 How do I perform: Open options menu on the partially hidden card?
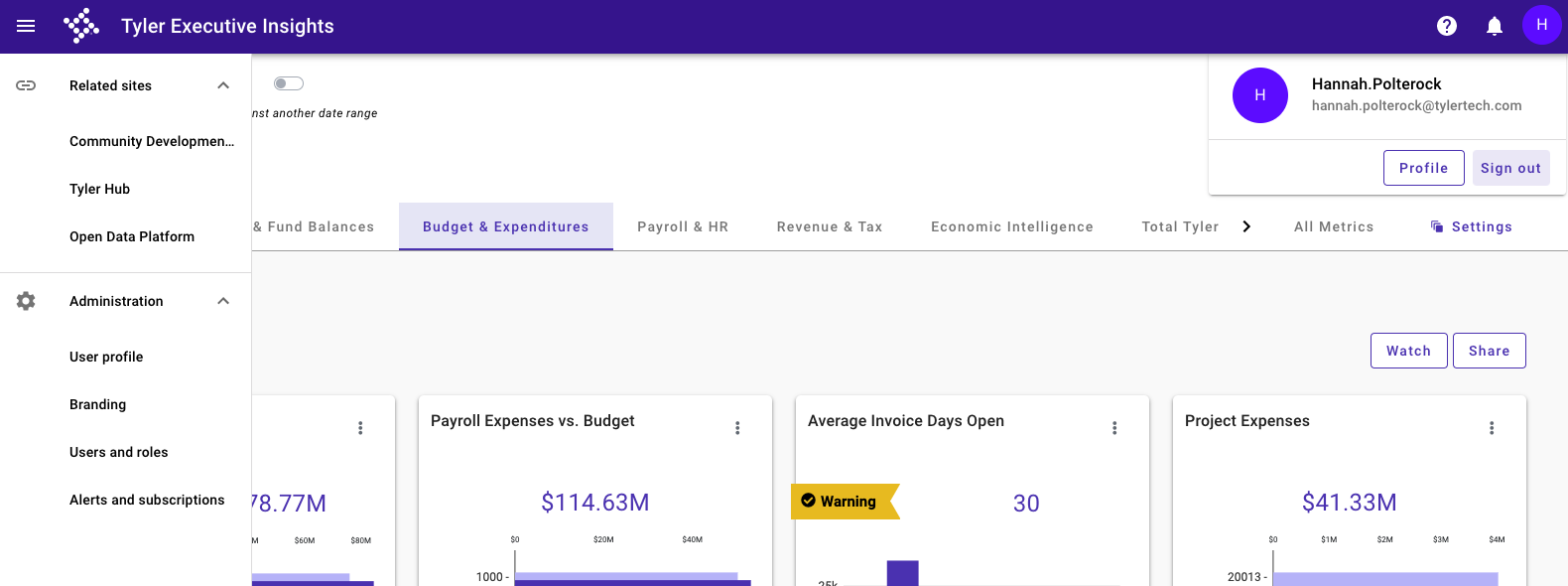(x=360, y=428)
